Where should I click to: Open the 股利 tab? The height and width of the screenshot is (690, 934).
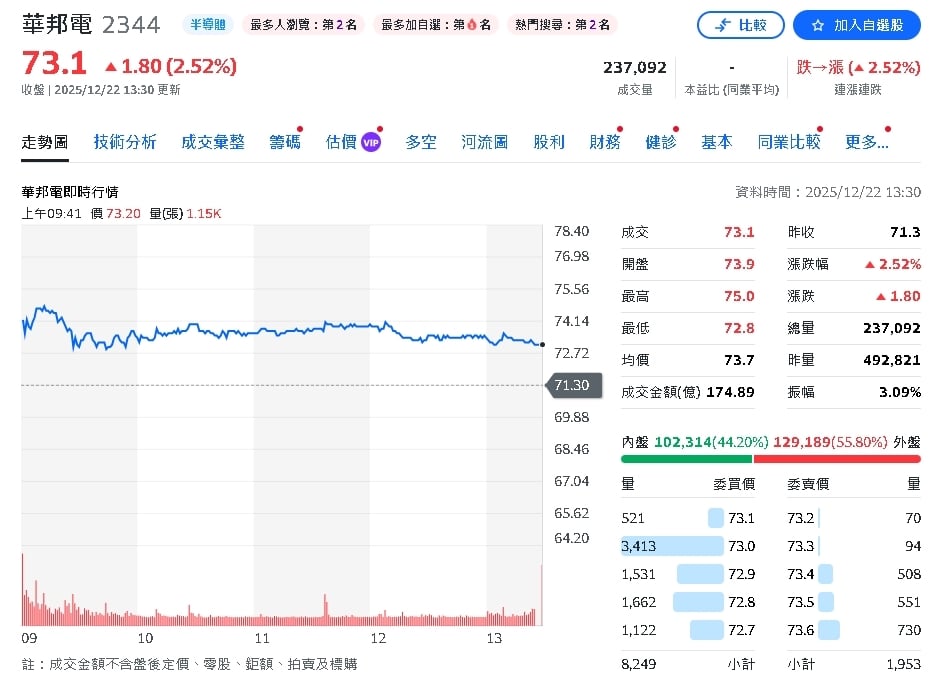549,141
